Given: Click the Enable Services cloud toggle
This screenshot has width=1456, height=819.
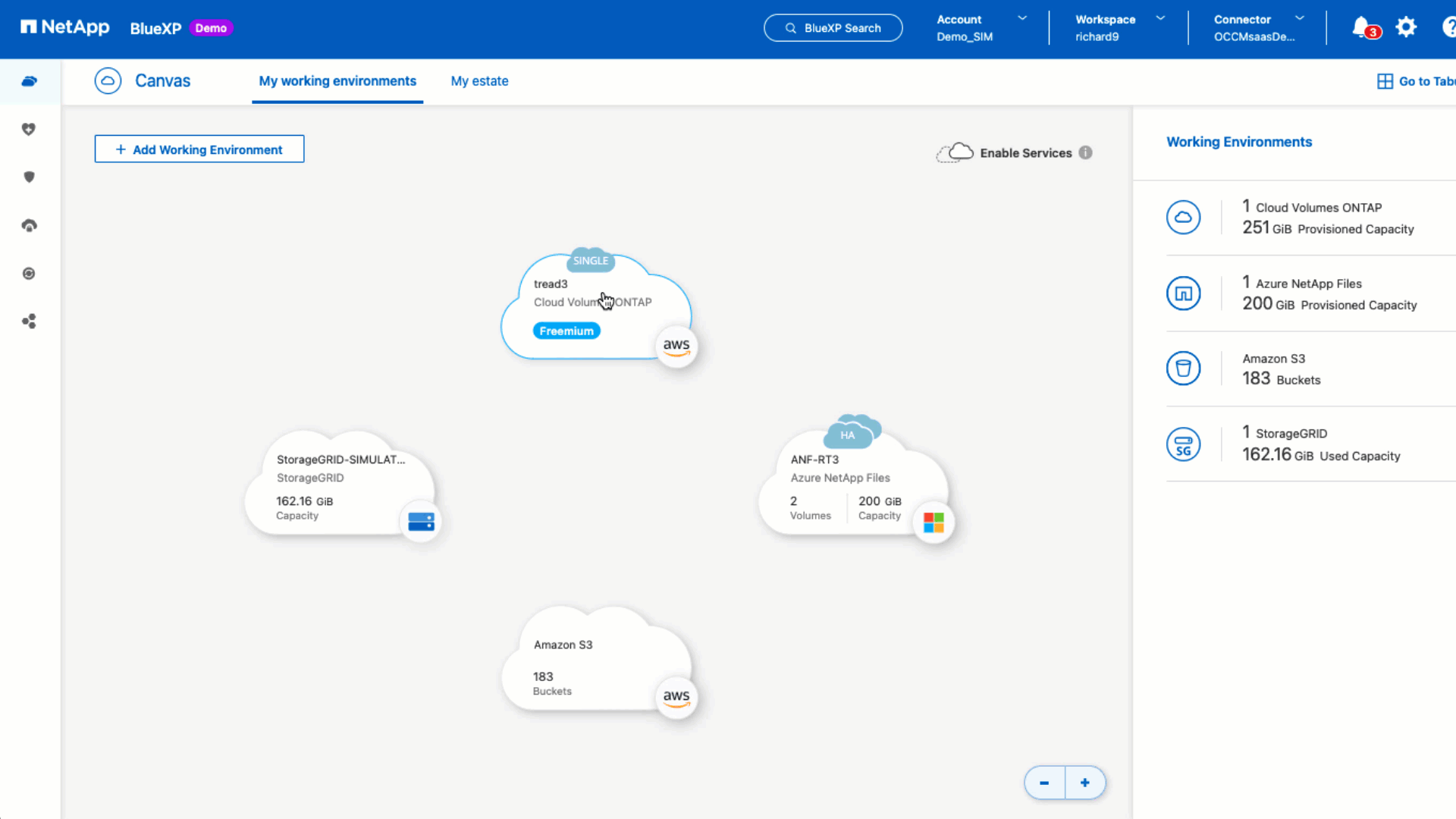Looking at the screenshot, I should click(x=955, y=152).
